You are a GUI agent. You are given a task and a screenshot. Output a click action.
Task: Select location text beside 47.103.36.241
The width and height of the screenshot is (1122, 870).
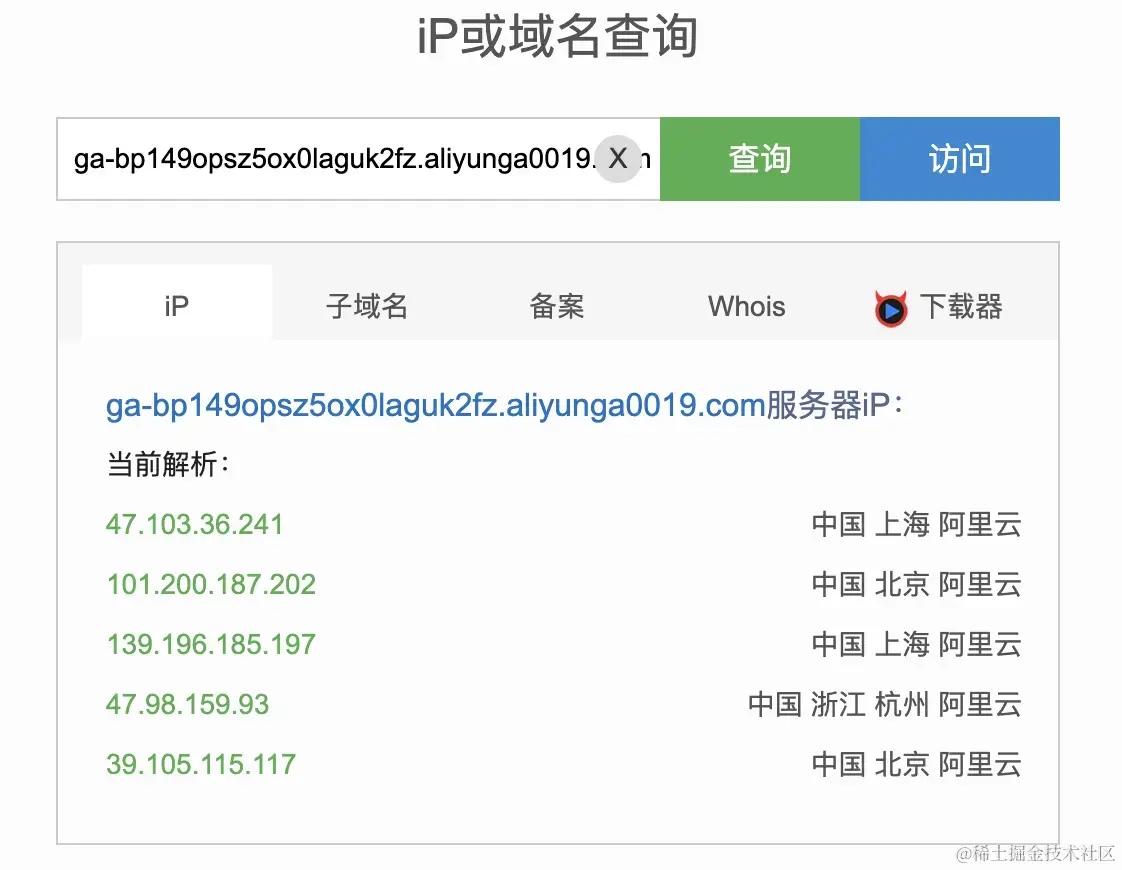point(916,524)
